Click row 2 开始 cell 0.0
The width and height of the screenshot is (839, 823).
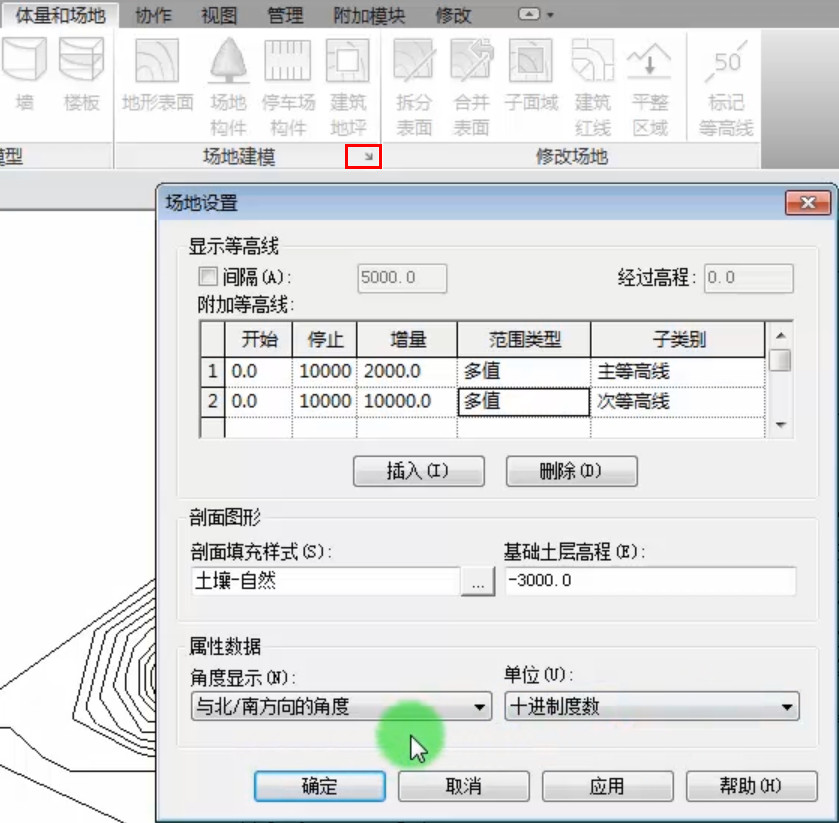(x=259, y=401)
